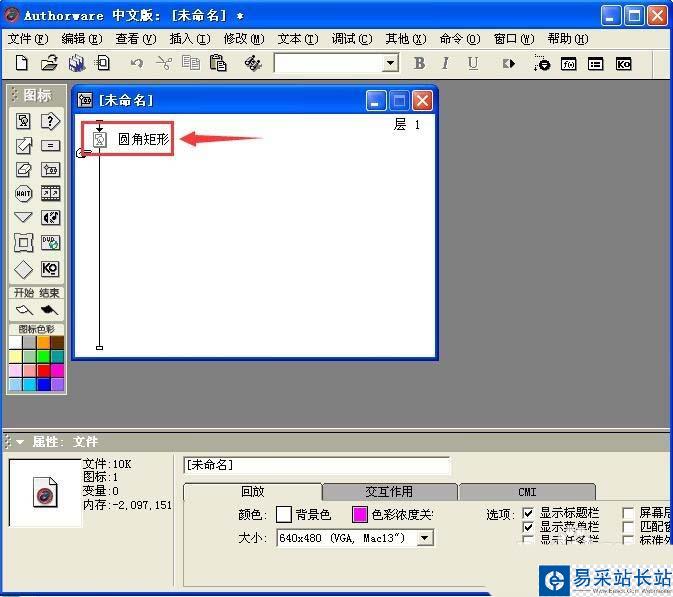Click the Save All toolbar icon
The image size is (673, 597).
(77, 63)
